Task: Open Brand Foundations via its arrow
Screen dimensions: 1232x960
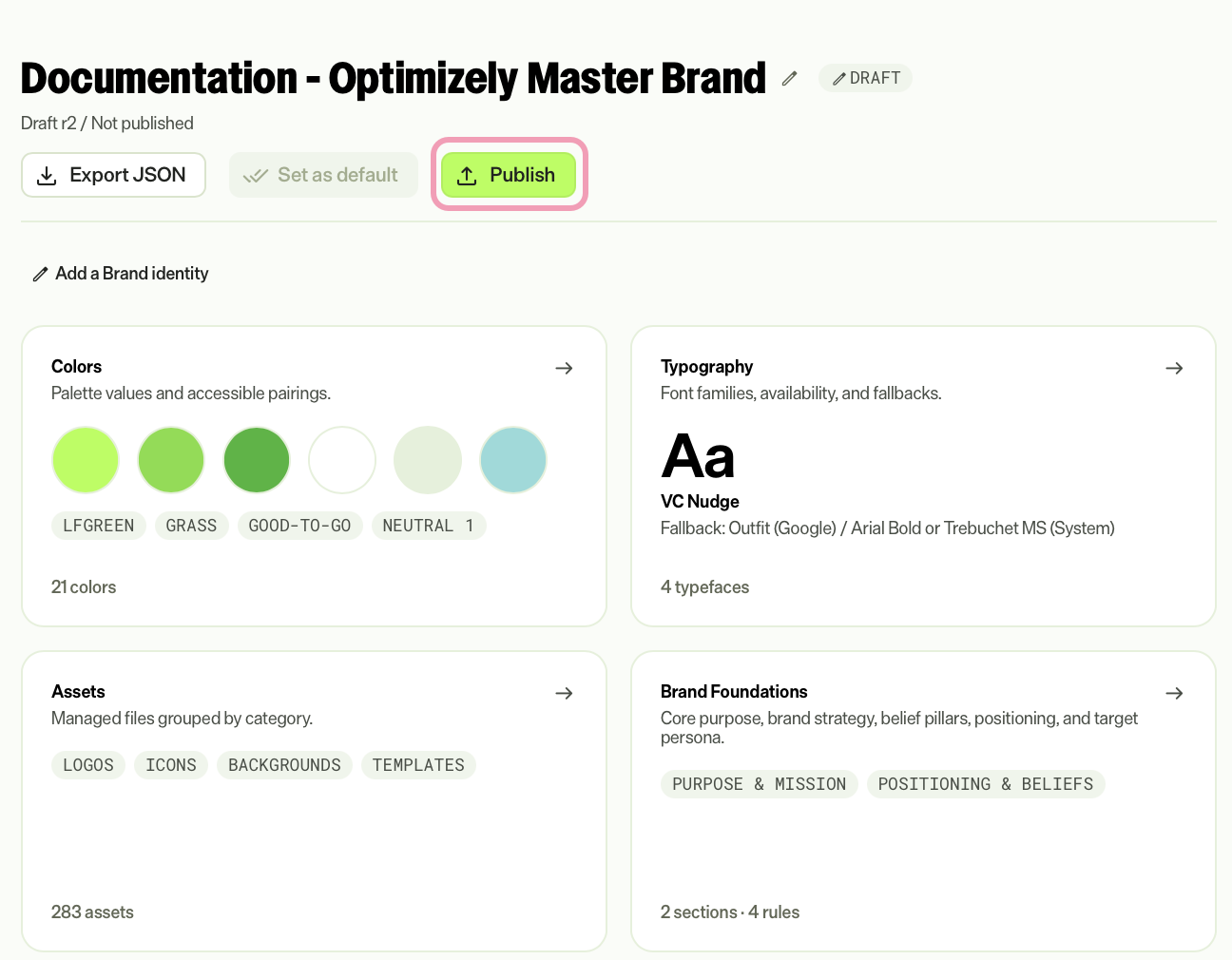Action: [1174, 693]
